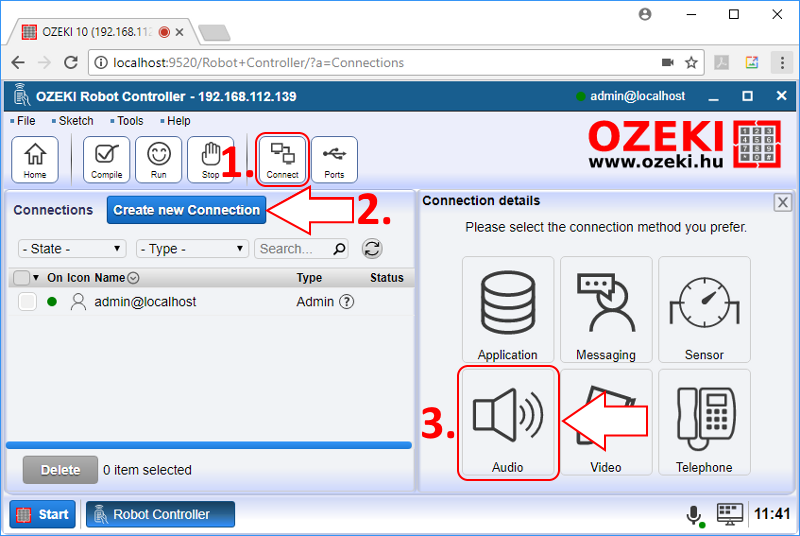This screenshot has width=800, height=536.
Task: Click the microphone tray icon
Action: 694,516
